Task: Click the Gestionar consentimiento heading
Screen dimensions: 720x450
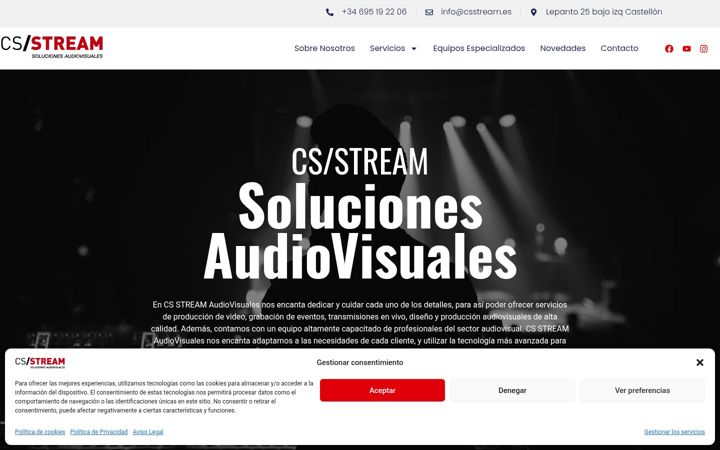Action: [x=360, y=362]
